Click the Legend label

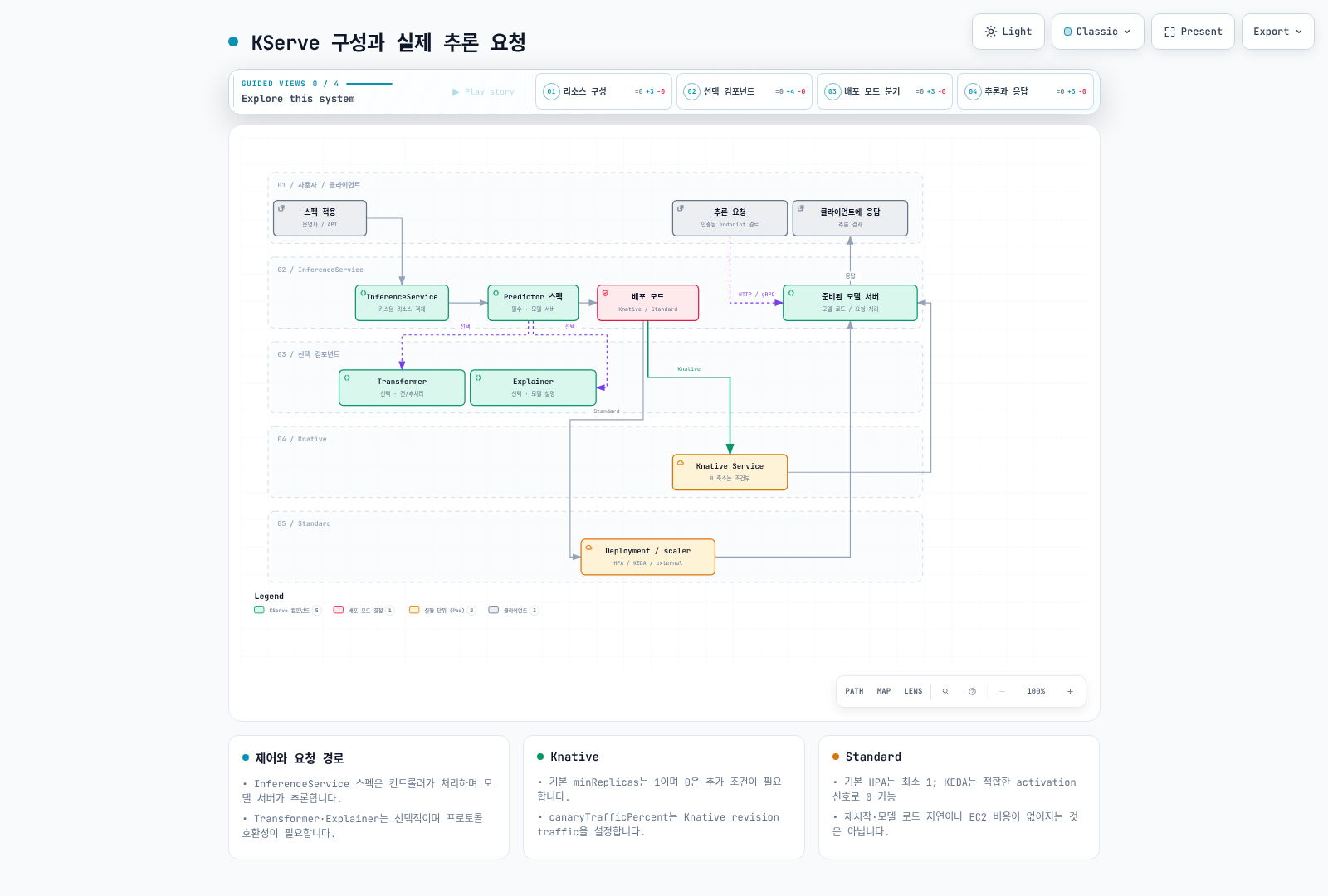coord(269,597)
